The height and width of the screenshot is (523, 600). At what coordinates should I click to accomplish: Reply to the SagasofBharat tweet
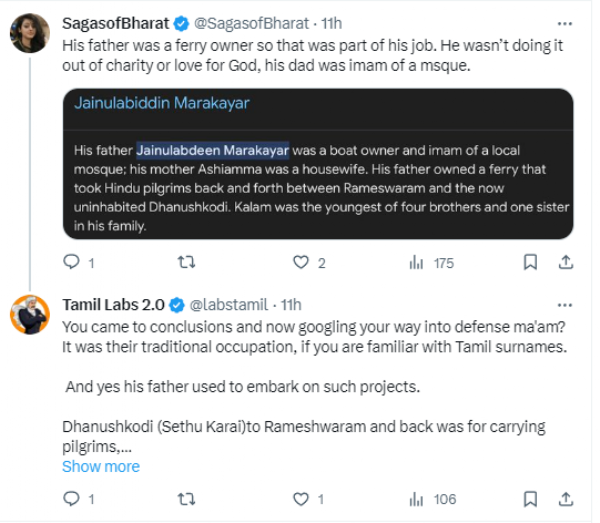coord(71,262)
